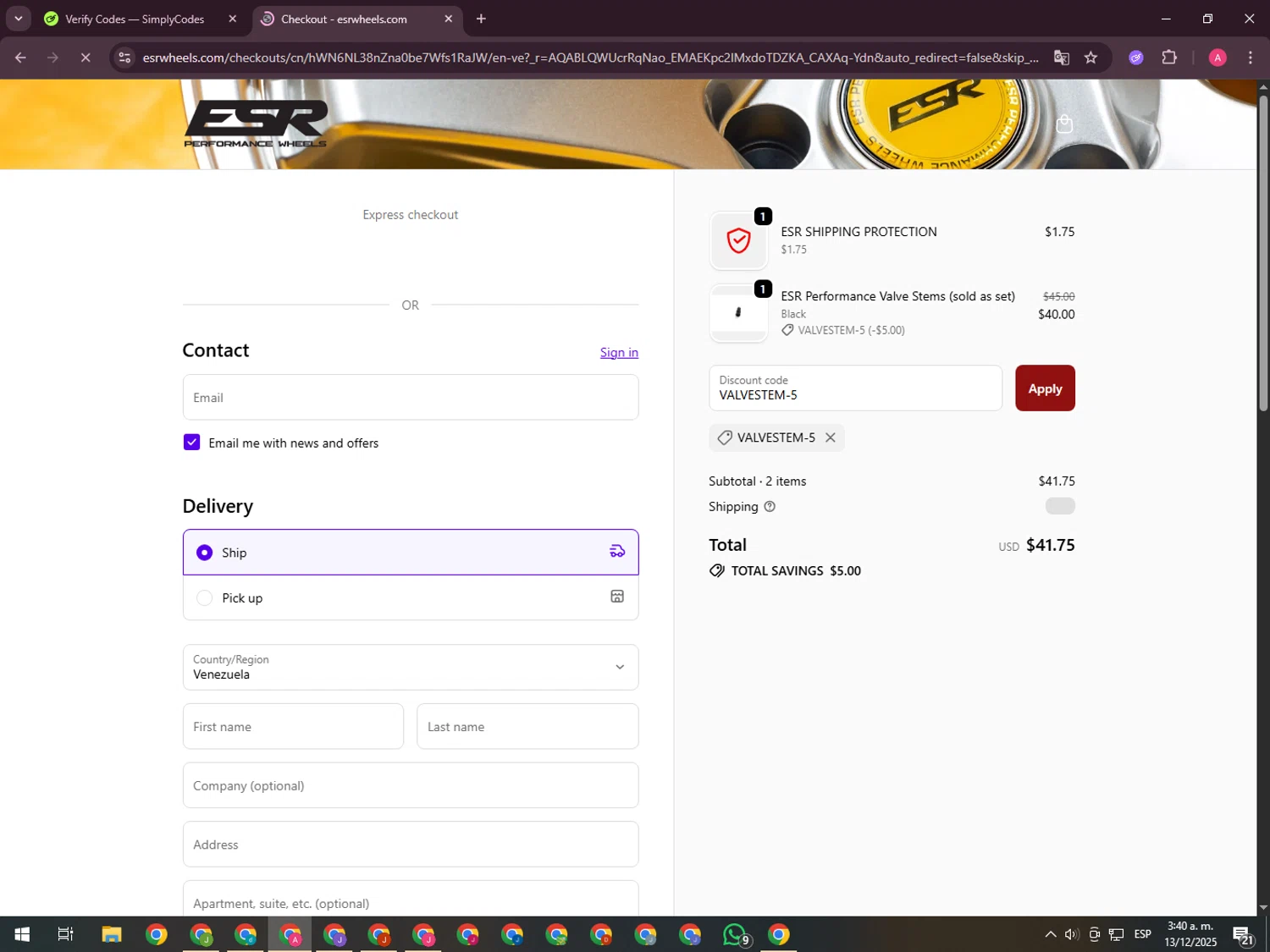
Task: Click the esrwheels.com URL in address bar
Action: 589,58
